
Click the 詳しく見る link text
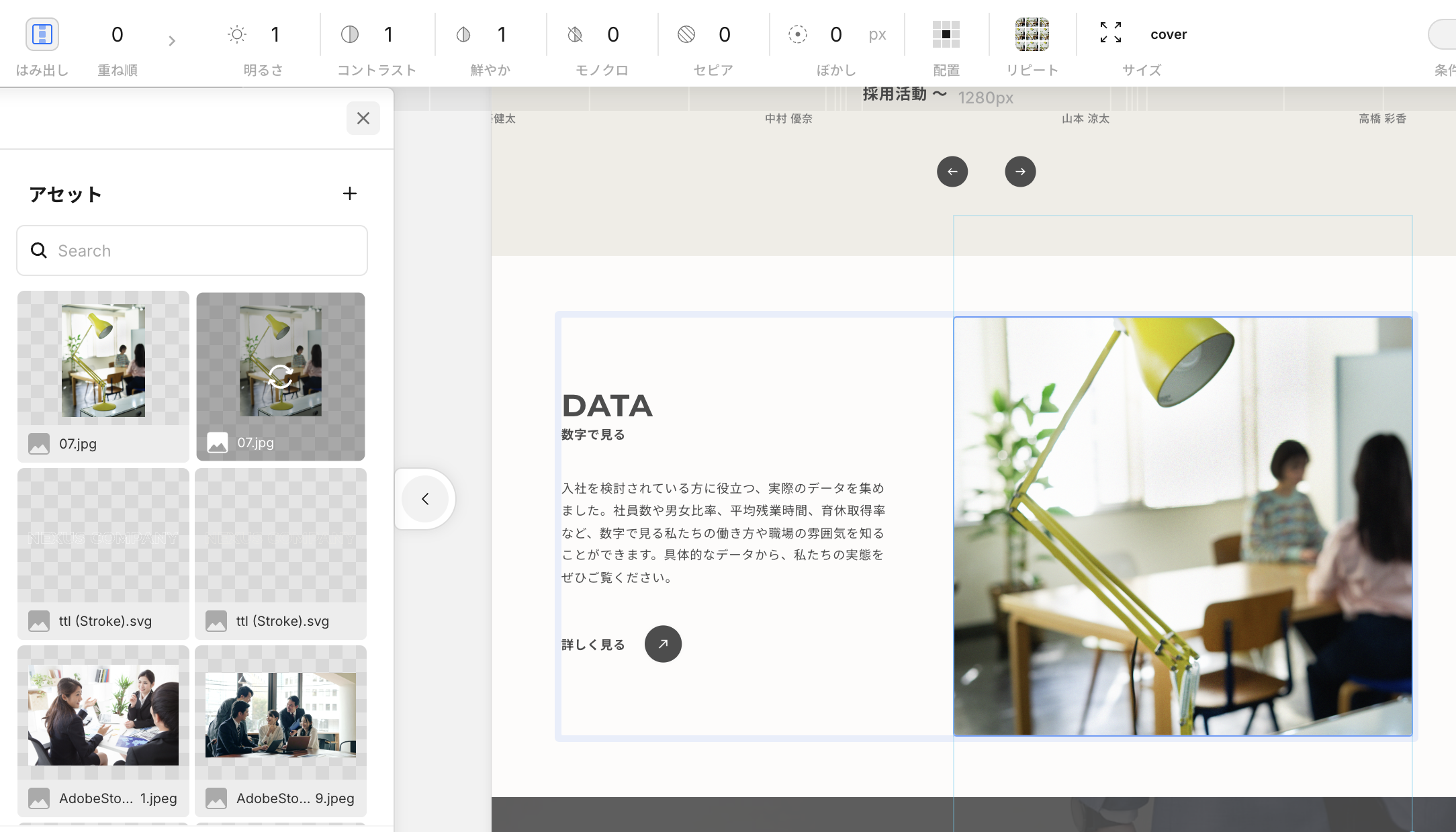pos(593,645)
